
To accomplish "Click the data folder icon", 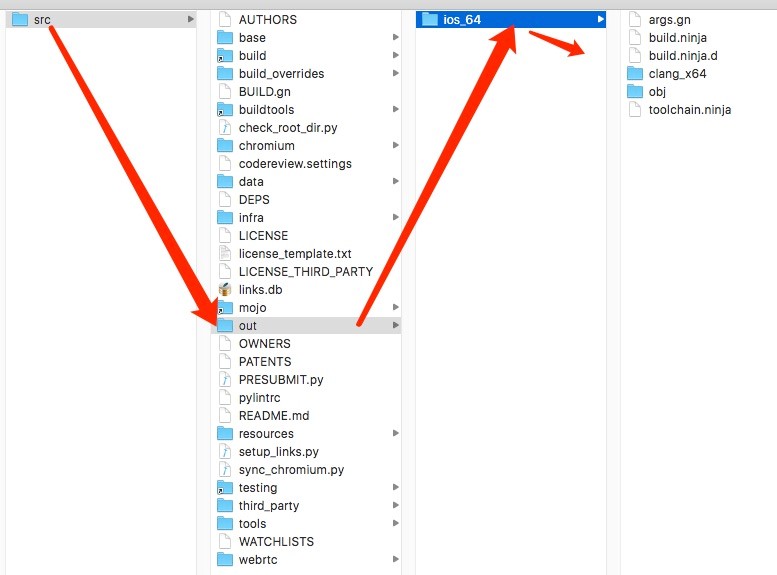I will [225, 181].
